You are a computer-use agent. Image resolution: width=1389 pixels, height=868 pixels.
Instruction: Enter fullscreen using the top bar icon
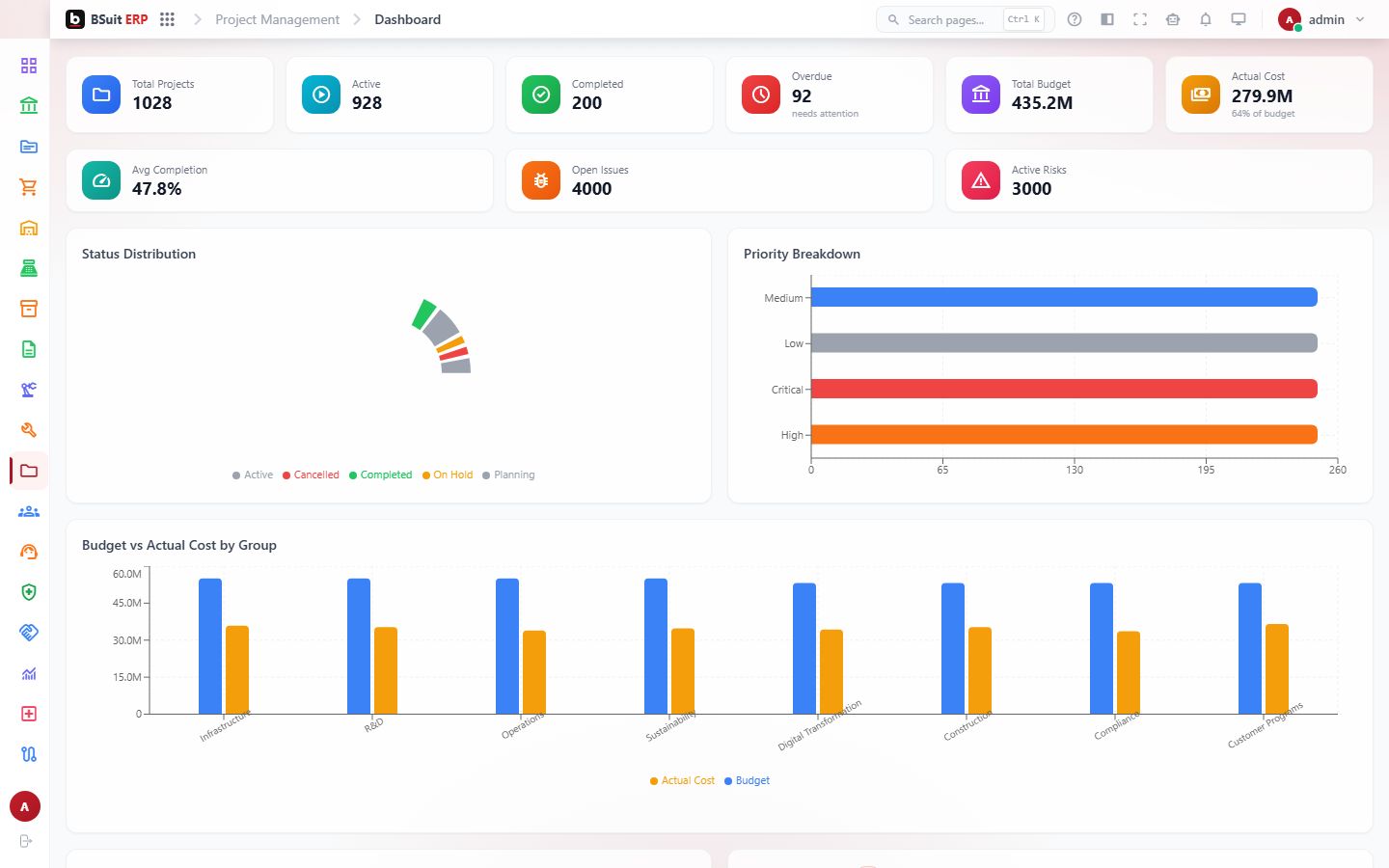1140,19
